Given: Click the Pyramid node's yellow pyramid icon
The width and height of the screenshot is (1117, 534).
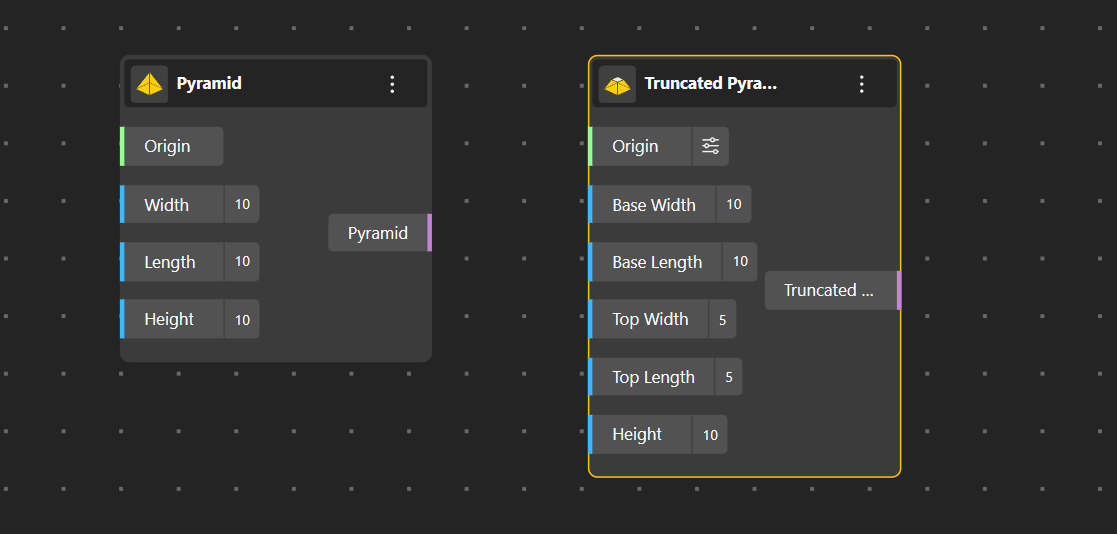Looking at the screenshot, I should click(150, 84).
